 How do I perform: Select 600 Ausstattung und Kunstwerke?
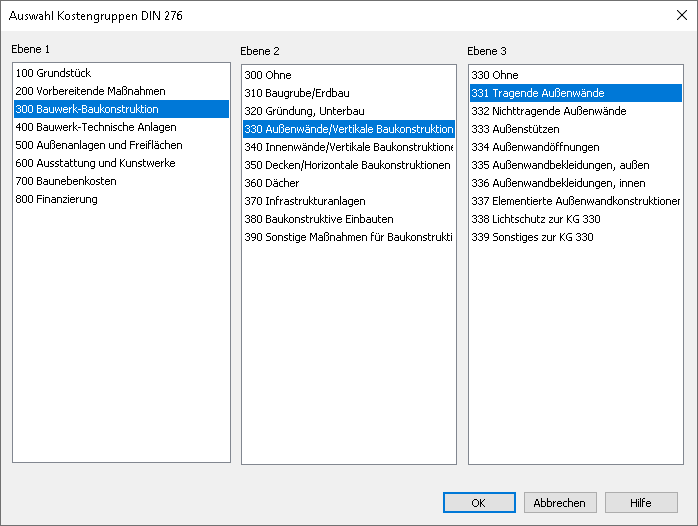121,163
